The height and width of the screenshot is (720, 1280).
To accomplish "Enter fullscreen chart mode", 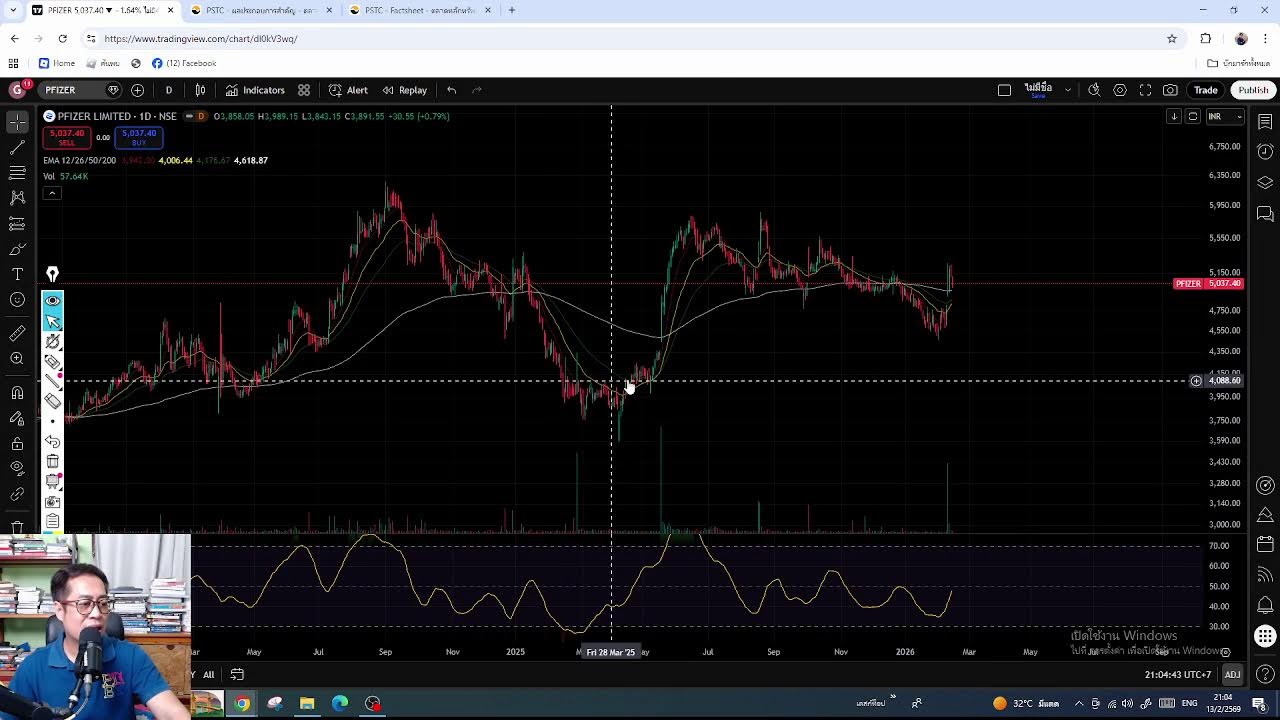I will (x=1145, y=90).
